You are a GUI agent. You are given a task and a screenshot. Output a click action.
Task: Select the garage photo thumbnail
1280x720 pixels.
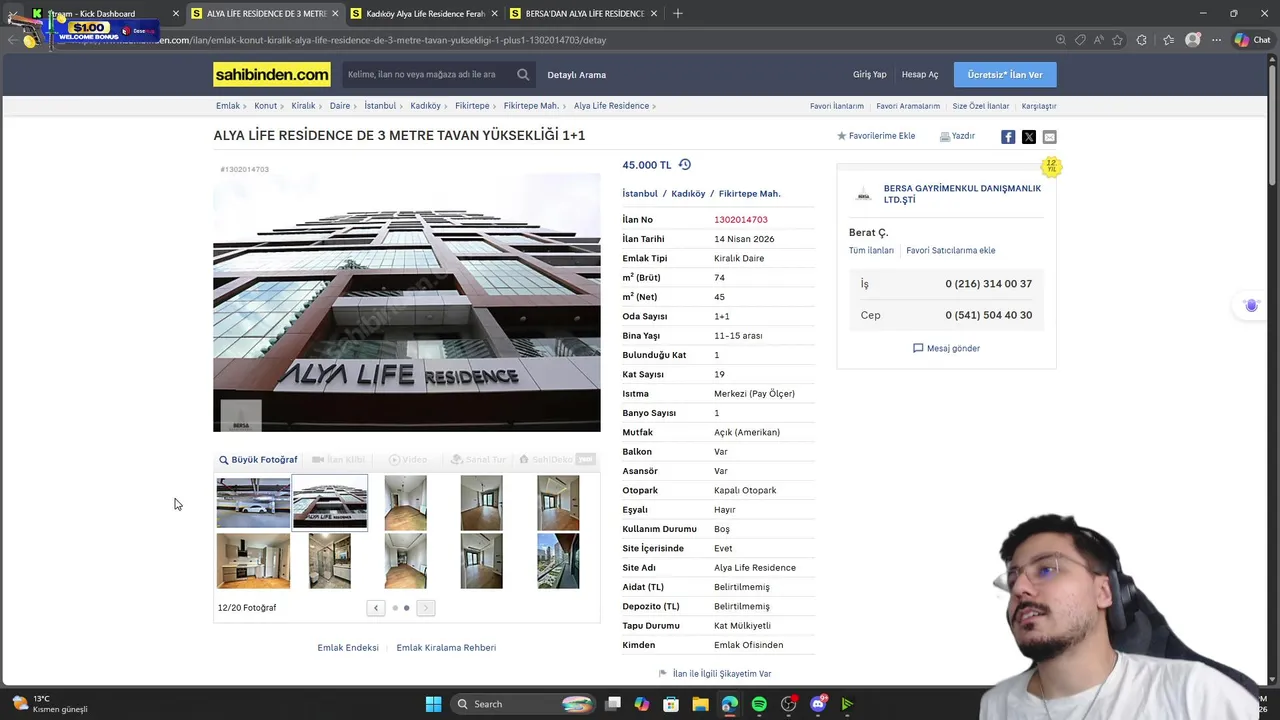pyautogui.click(x=253, y=502)
